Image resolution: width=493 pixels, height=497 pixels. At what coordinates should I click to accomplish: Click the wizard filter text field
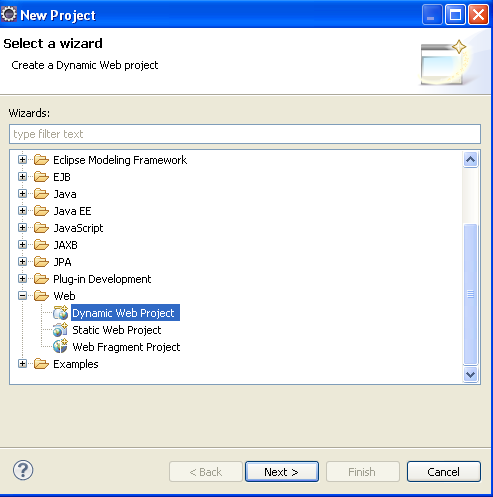(245, 134)
